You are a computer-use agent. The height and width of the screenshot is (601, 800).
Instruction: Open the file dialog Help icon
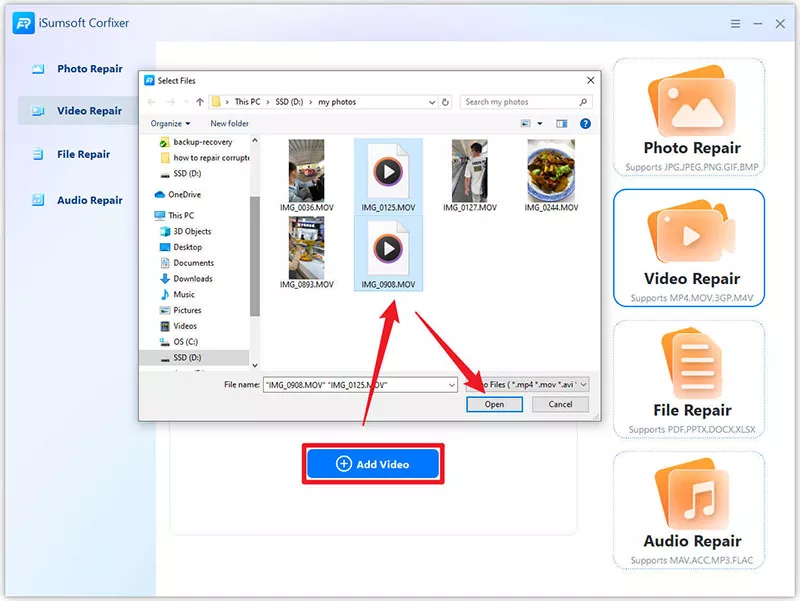click(585, 123)
